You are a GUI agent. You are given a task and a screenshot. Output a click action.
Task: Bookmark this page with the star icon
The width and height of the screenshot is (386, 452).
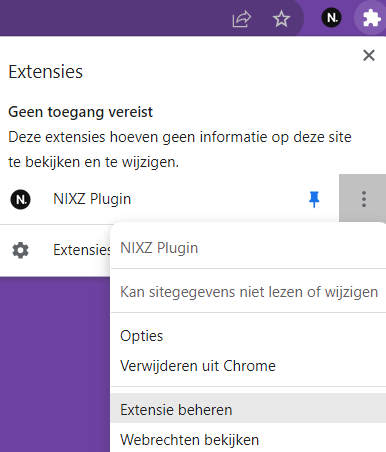pos(281,18)
